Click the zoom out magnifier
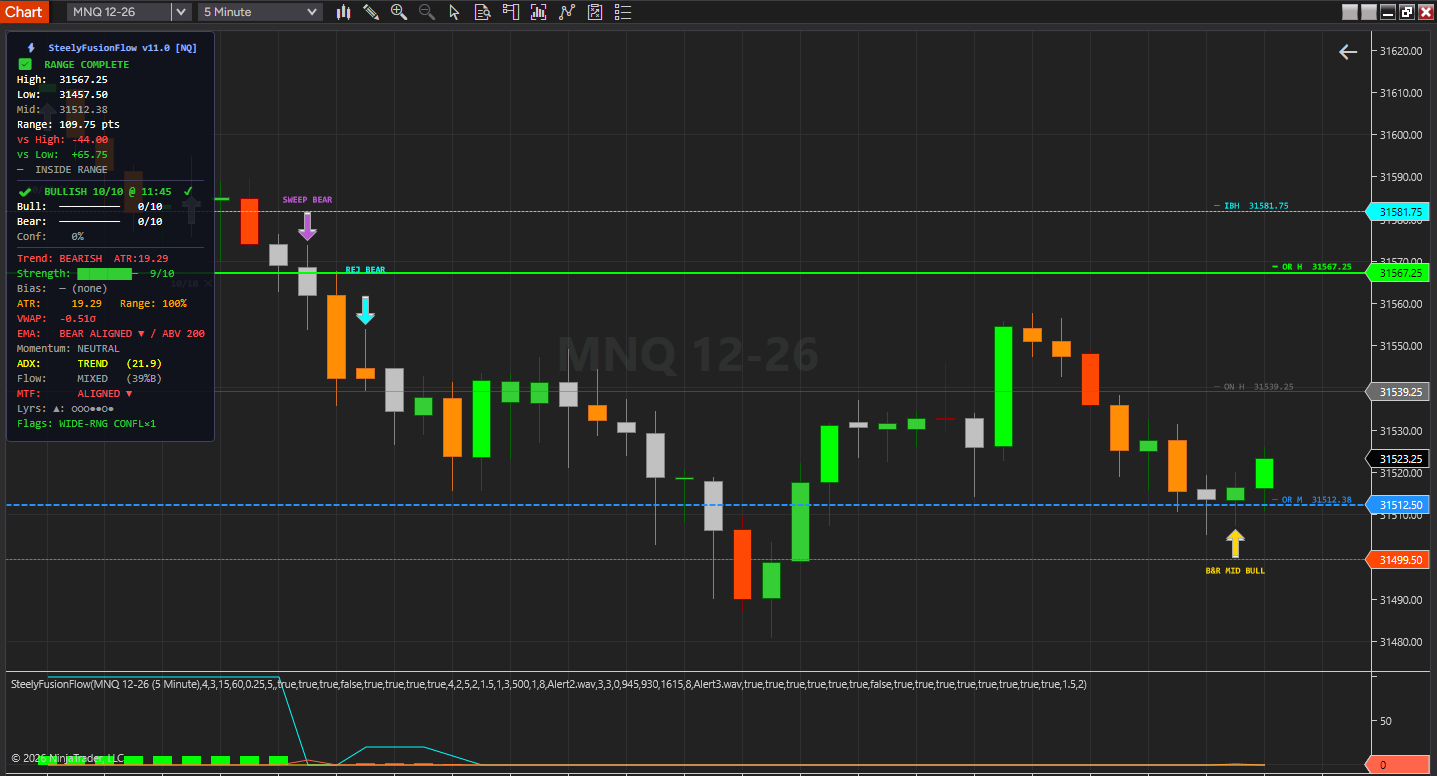1437x776 pixels. point(427,12)
